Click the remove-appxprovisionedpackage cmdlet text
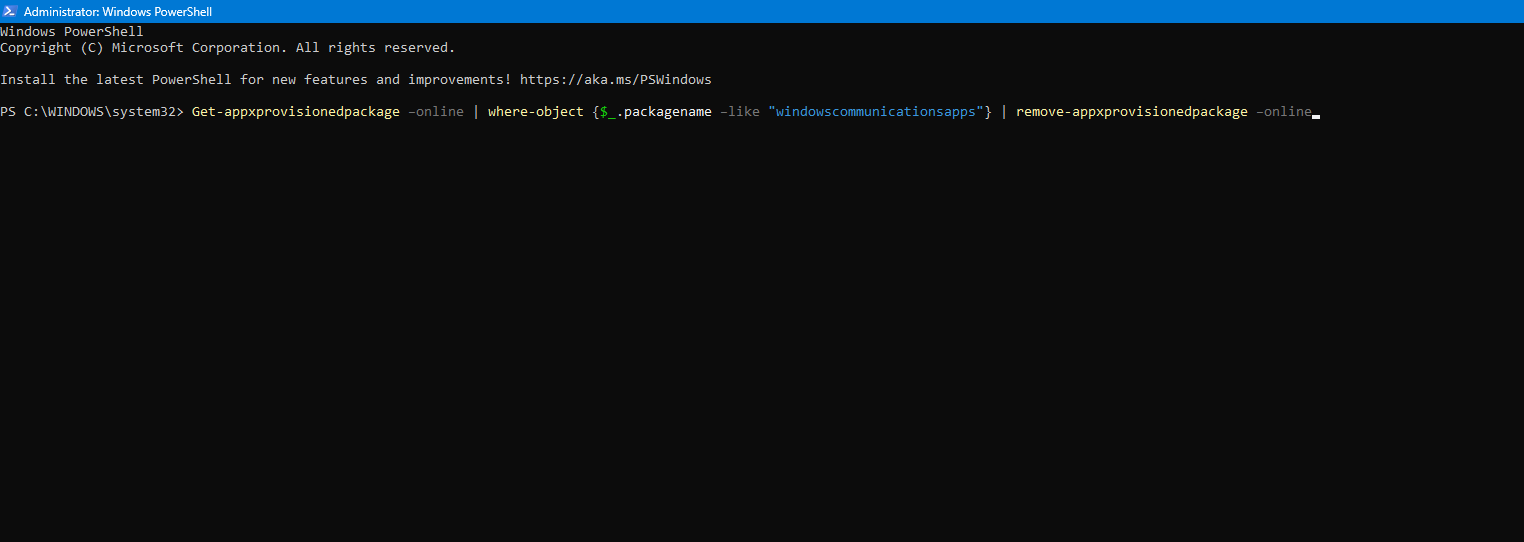Image resolution: width=1524 pixels, height=542 pixels. (x=1132, y=111)
